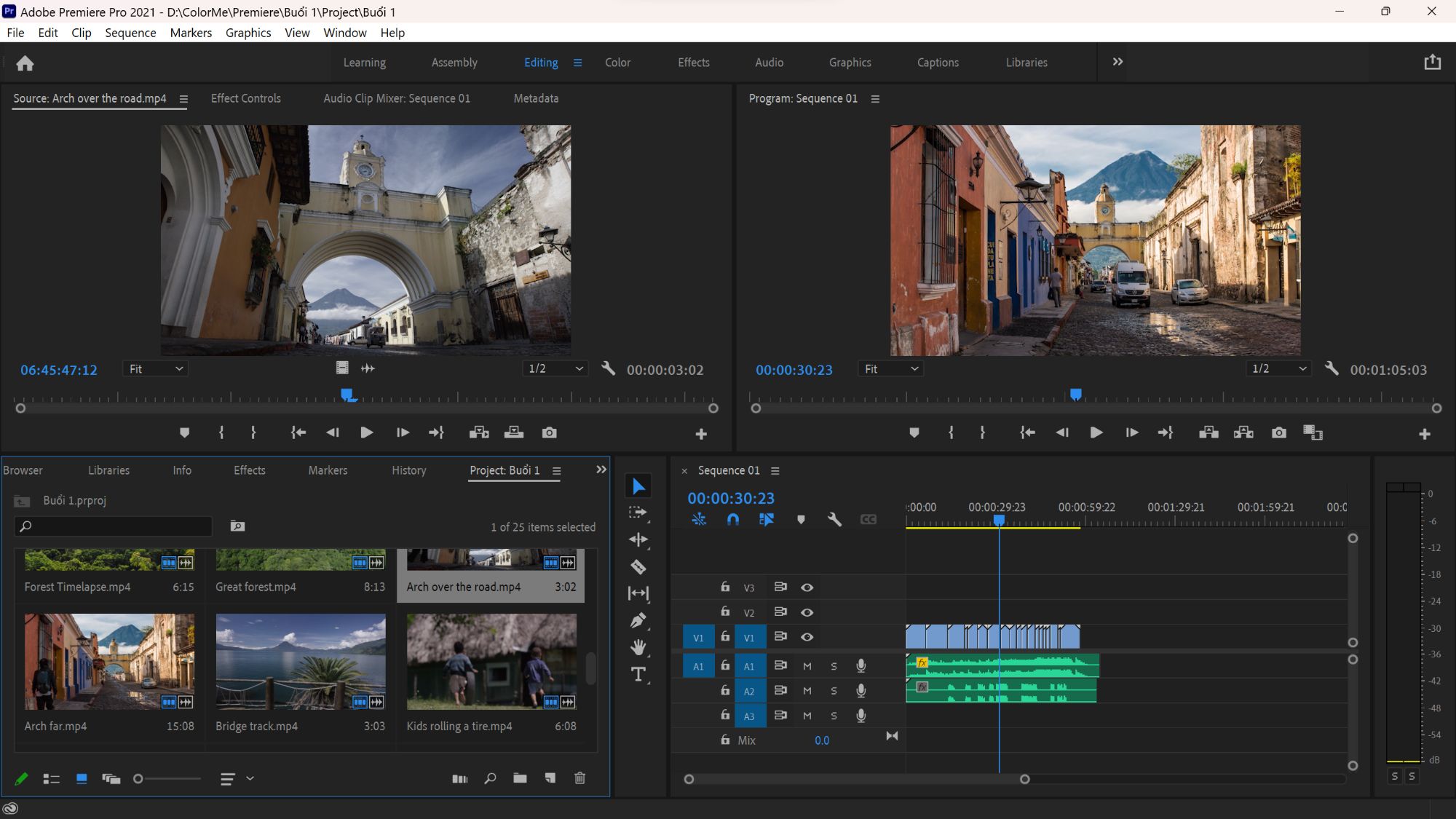The height and width of the screenshot is (819, 1456).
Task: Toggle Snap in Timeline
Action: (732, 519)
